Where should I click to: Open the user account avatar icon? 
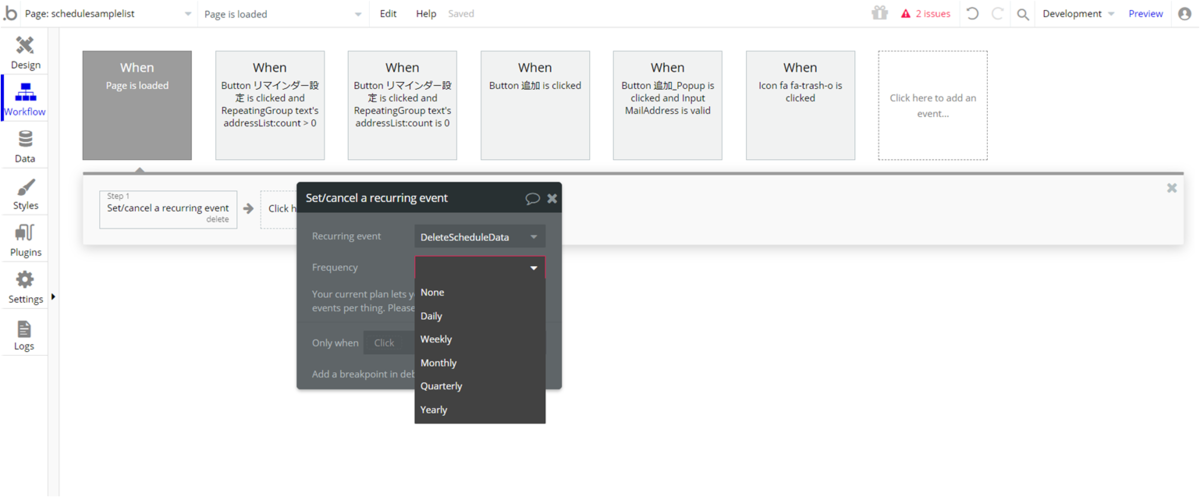coord(1185,14)
